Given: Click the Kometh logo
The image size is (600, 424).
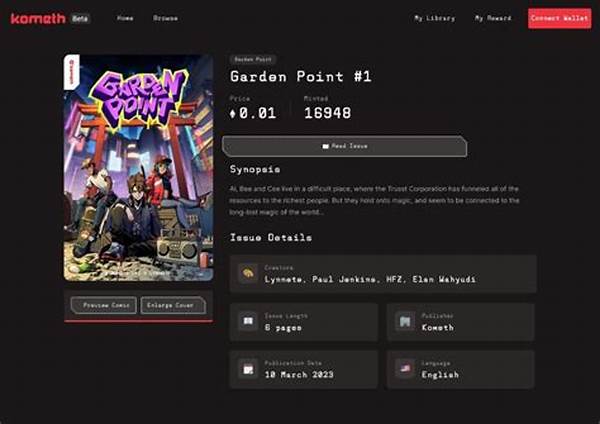Looking at the screenshot, I should [x=38, y=18].
